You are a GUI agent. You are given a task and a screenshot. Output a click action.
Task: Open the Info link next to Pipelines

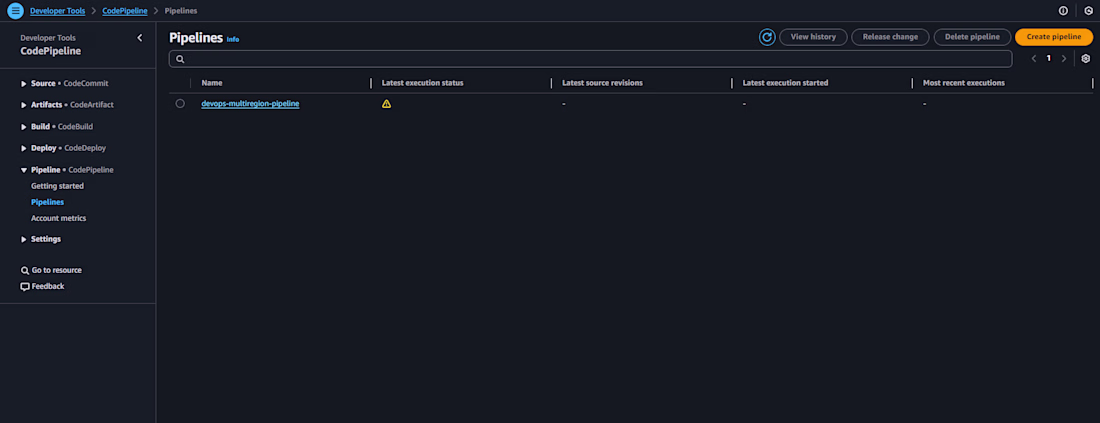click(233, 39)
